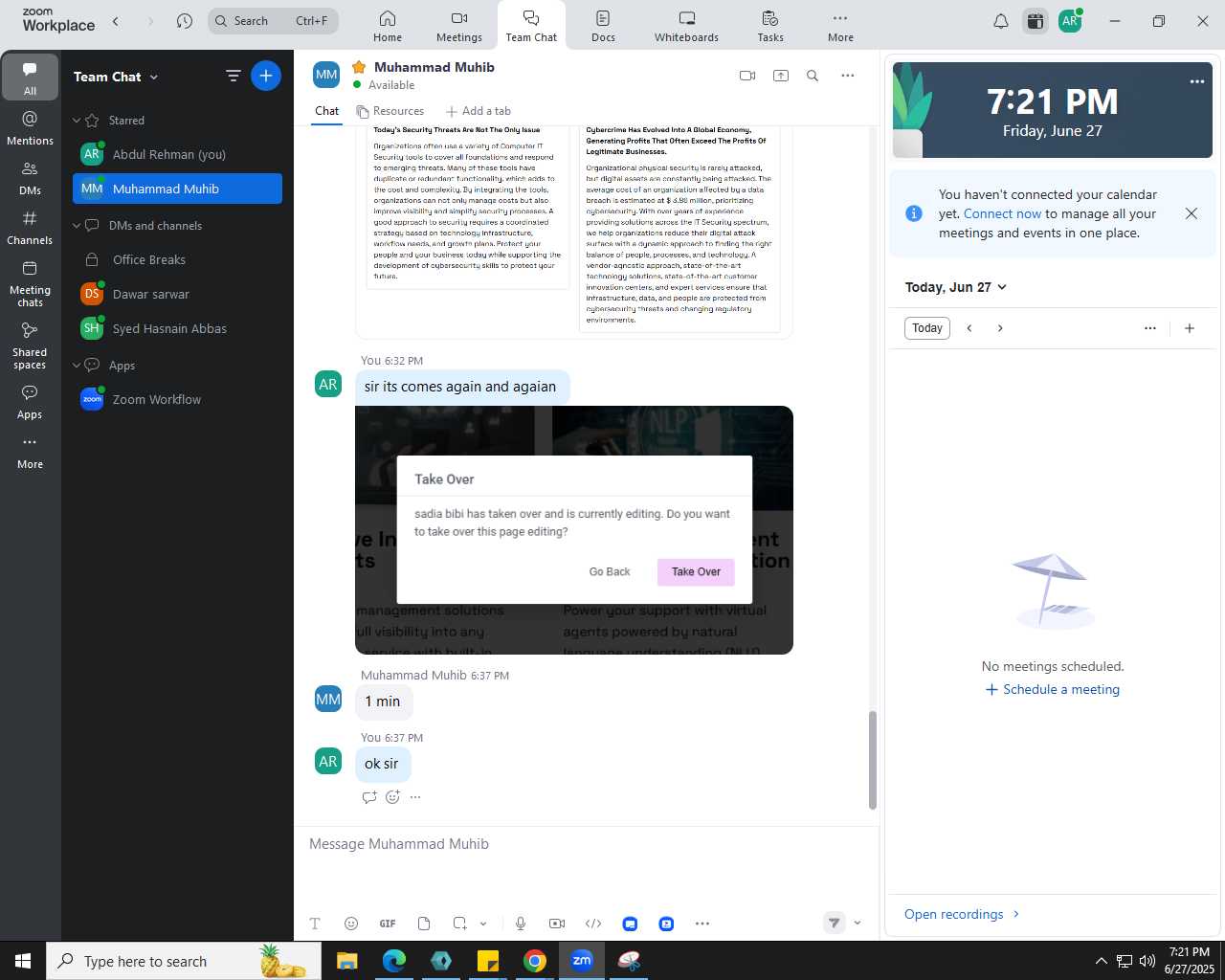Open the Office Breaks channel
Image resolution: width=1225 pixels, height=980 pixels.
pyautogui.click(x=177, y=259)
